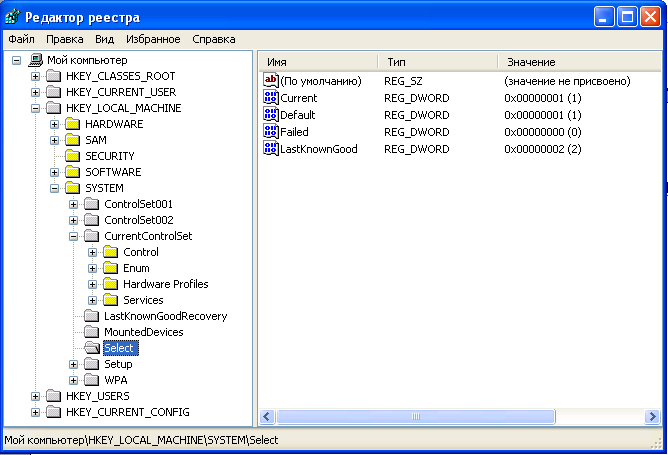Collapse the Мой компьютер root node
This screenshot has width=668, height=455.
(16, 60)
